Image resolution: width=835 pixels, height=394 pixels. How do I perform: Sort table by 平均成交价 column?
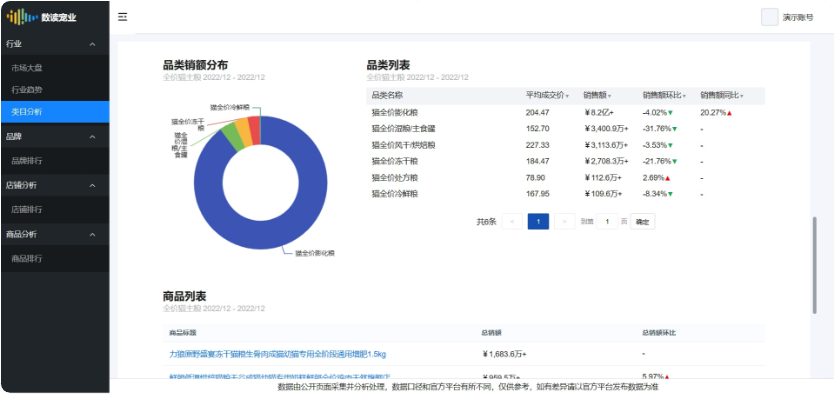point(547,95)
